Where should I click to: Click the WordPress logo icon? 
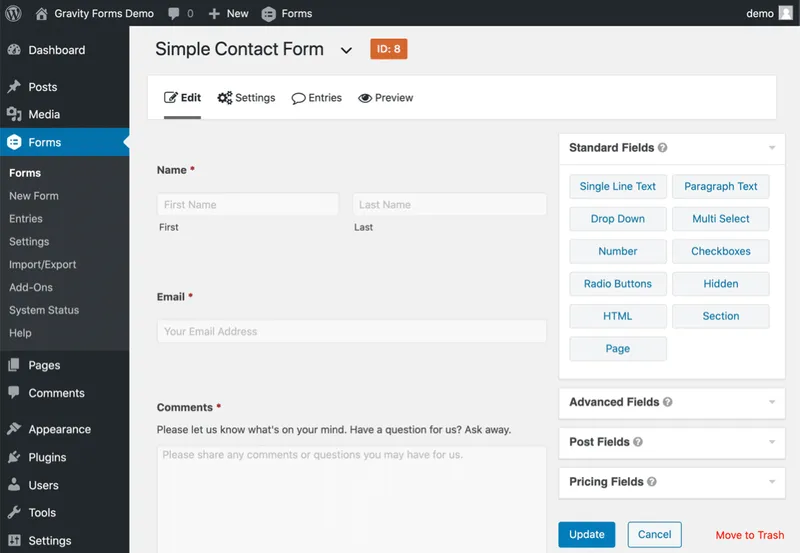(x=14, y=13)
